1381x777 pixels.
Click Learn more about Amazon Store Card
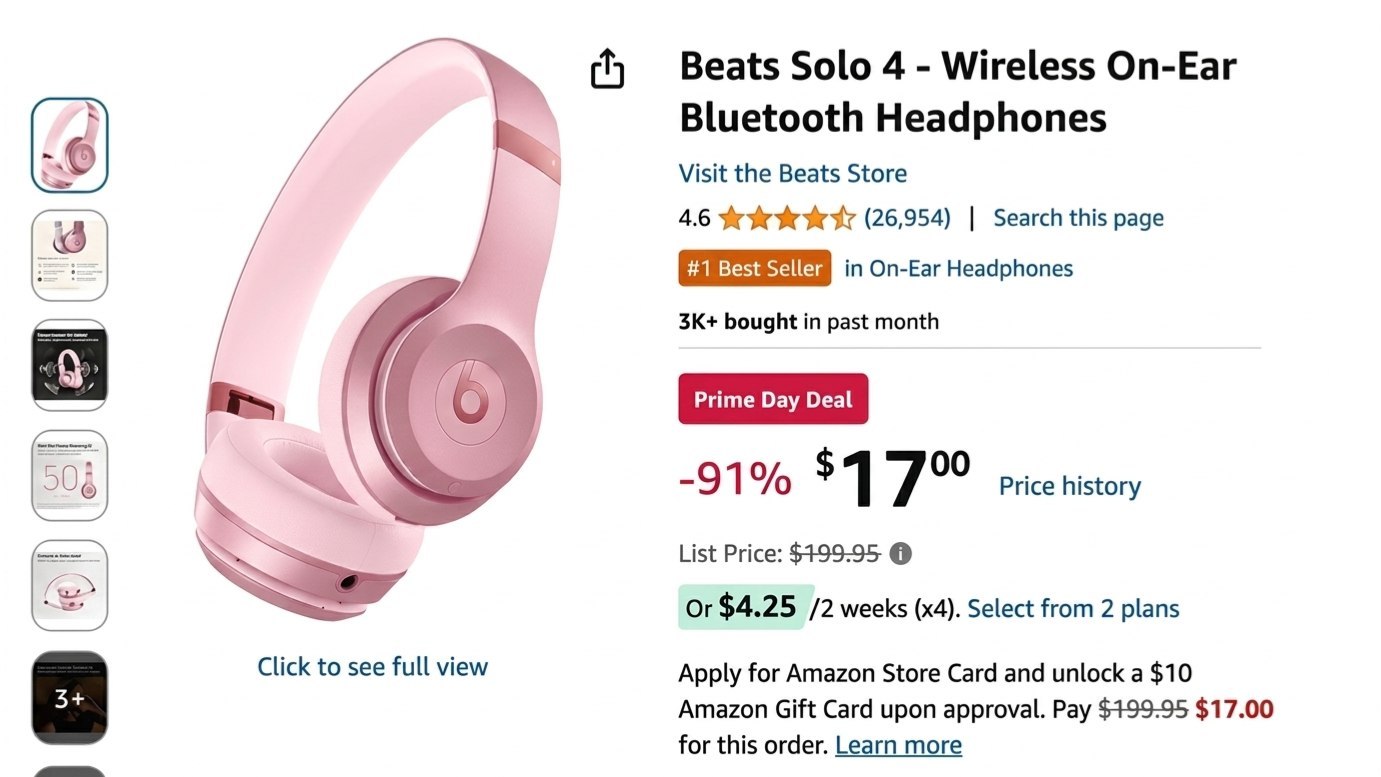898,745
